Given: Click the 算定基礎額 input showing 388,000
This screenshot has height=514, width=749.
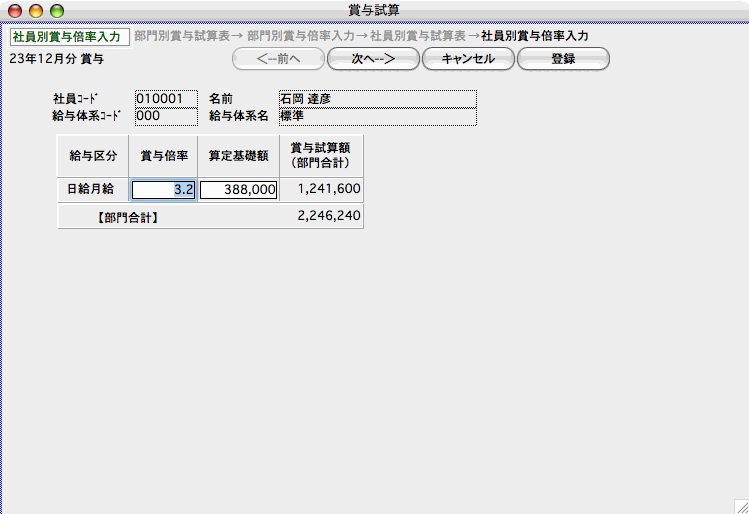Looking at the screenshot, I should coord(239,189).
